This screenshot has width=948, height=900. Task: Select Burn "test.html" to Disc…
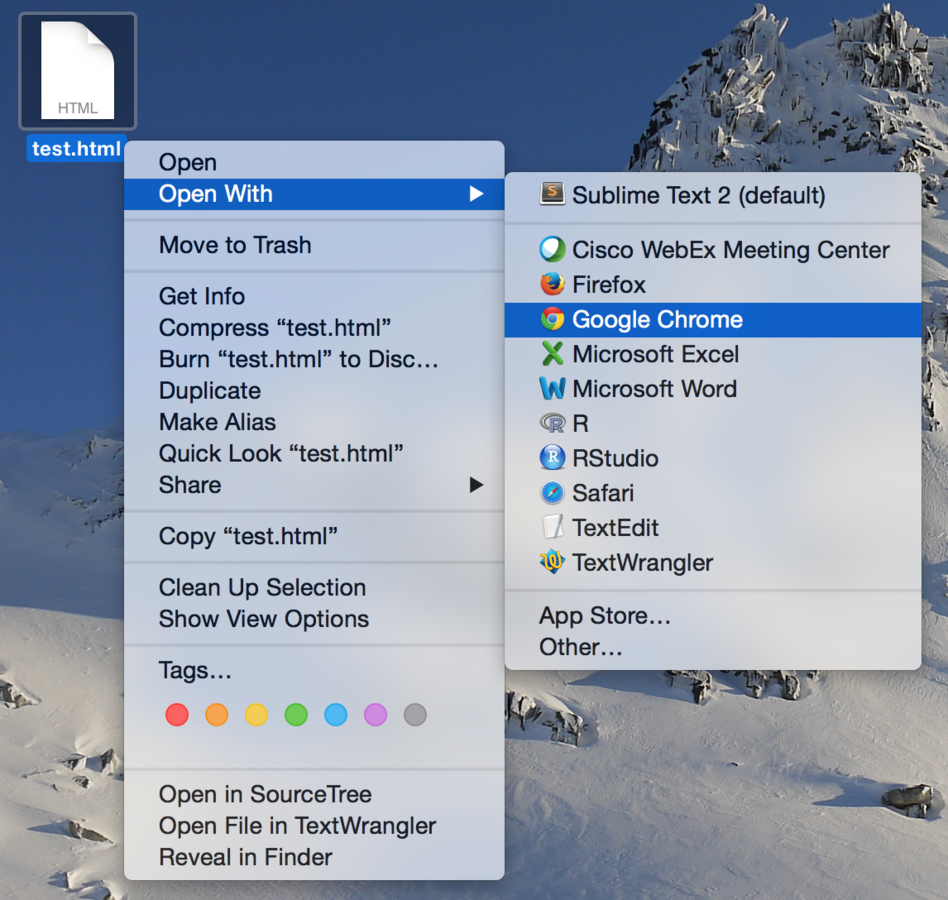tap(314, 359)
